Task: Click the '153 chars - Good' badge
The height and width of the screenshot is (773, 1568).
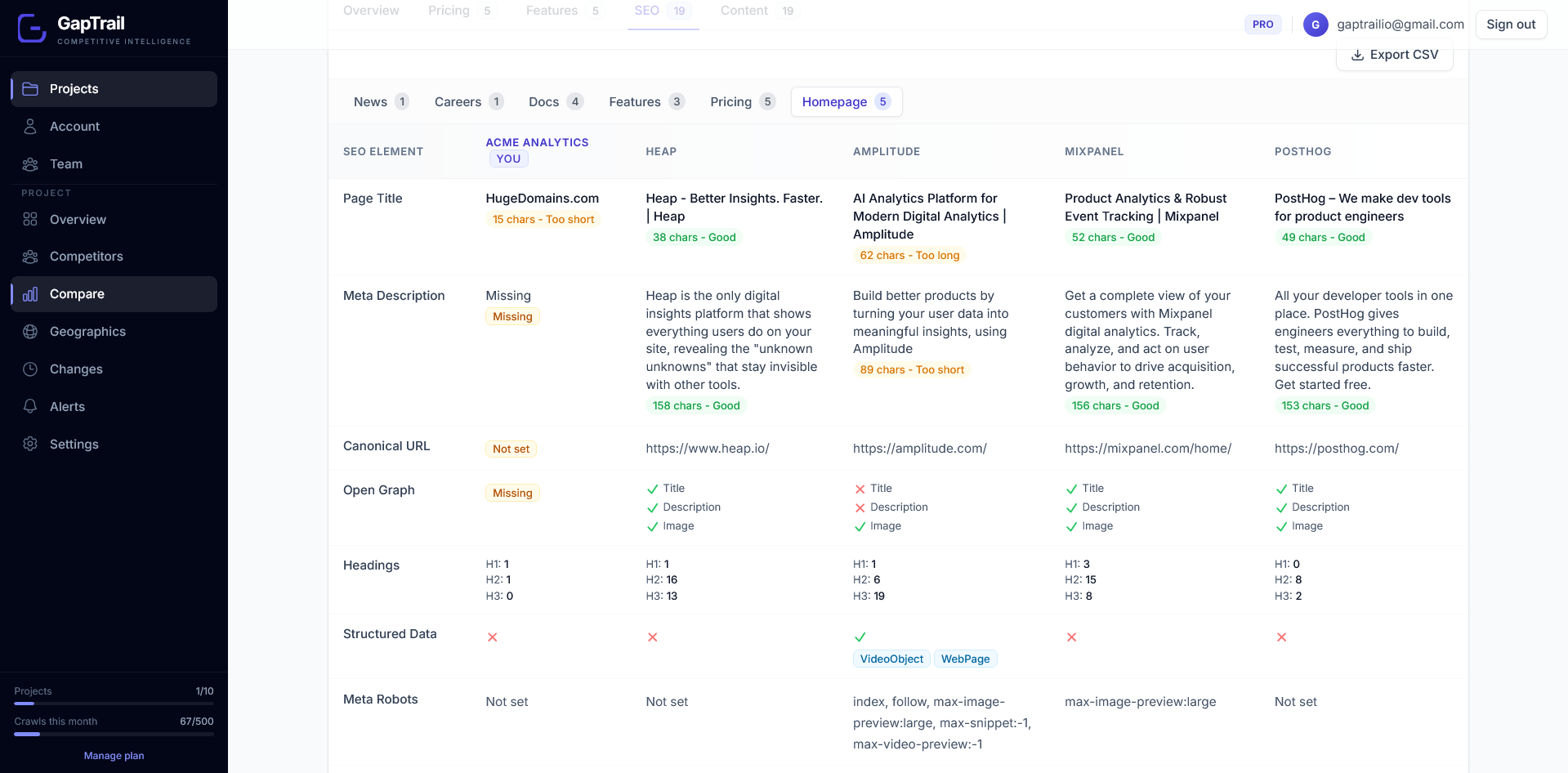Action: tap(1325, 406)
